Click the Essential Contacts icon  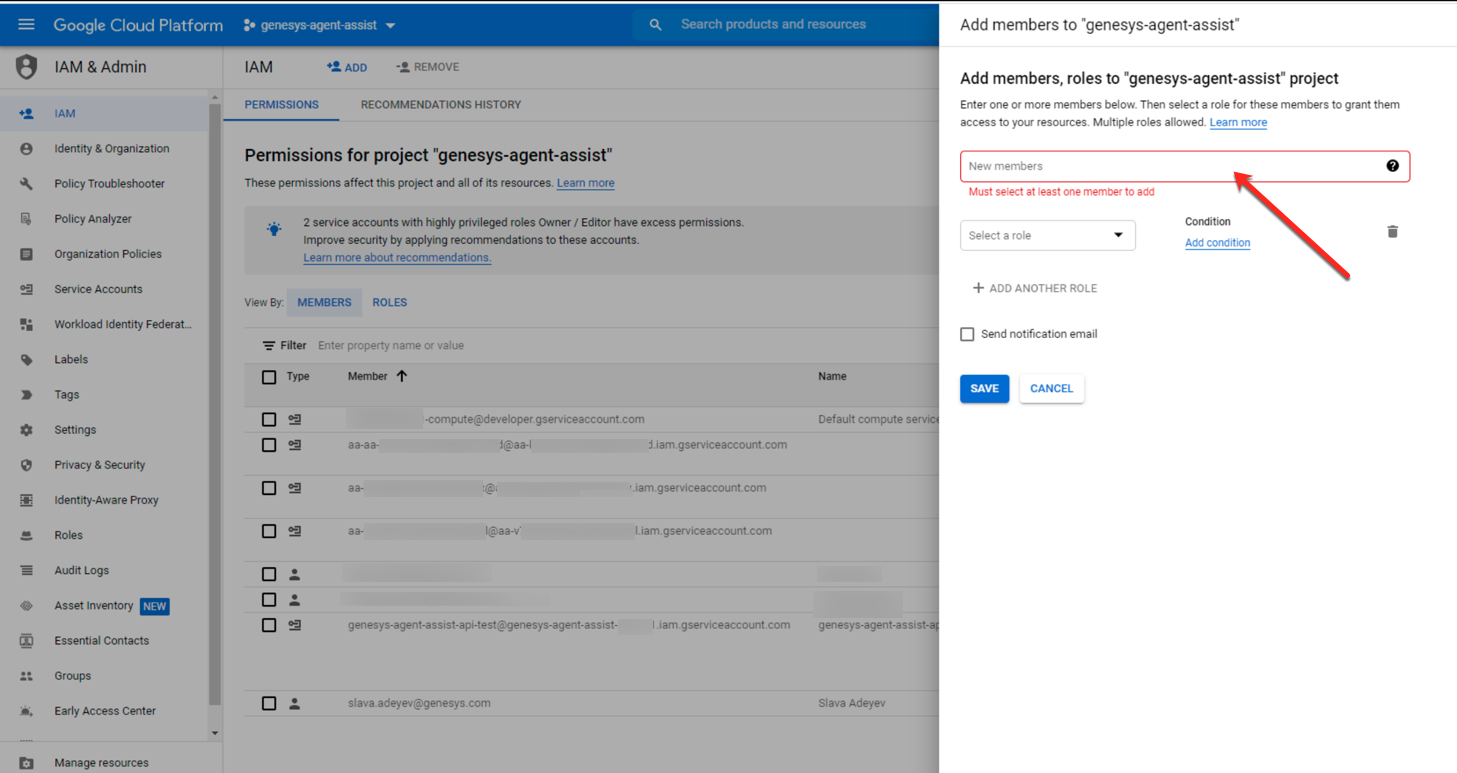pos(26,641)
